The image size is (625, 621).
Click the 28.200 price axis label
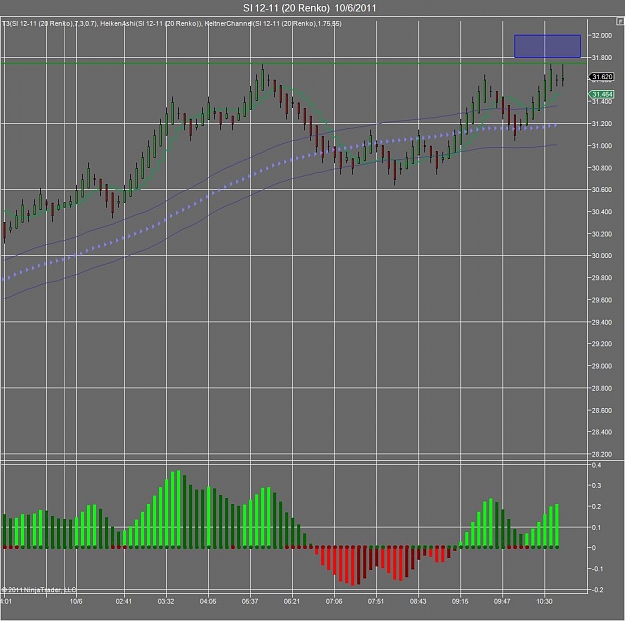coord(601,454)
